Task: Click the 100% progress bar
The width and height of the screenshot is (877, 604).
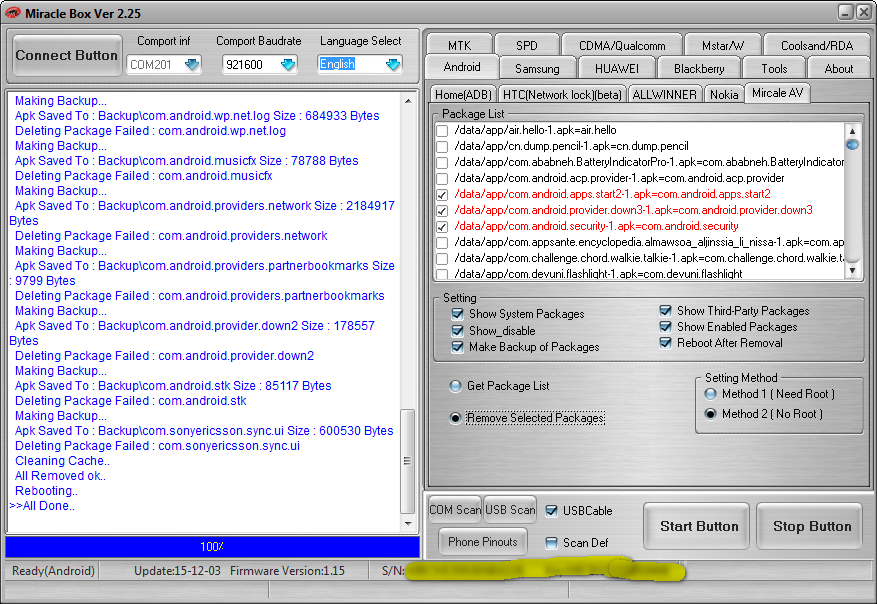Action: (213, 546)
